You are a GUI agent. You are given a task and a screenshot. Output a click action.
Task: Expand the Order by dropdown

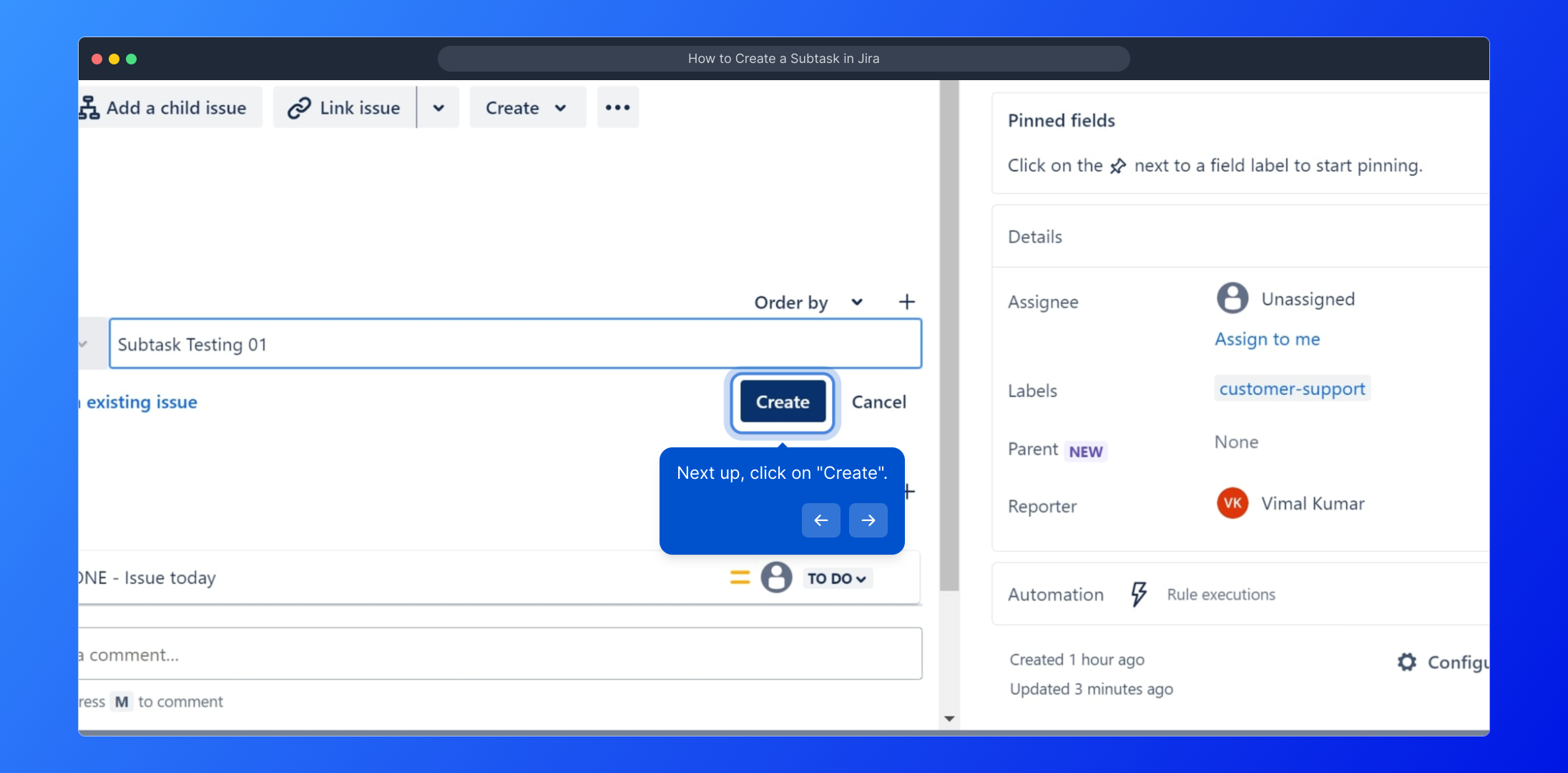pyautogui.click(x=808, y=302)
